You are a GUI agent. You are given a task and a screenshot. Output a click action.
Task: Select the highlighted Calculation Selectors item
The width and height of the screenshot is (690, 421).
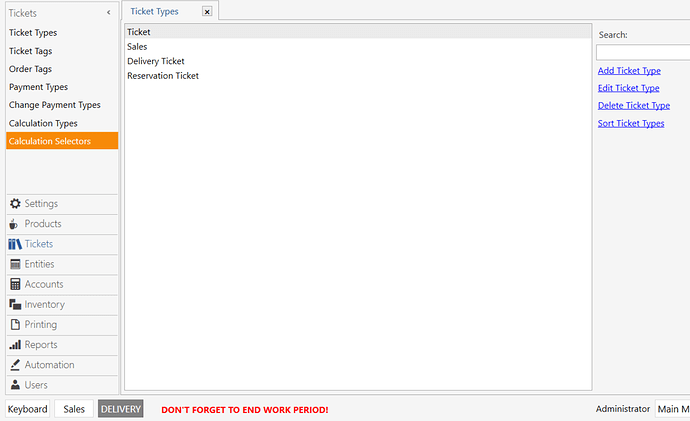(x=62, y=141)
